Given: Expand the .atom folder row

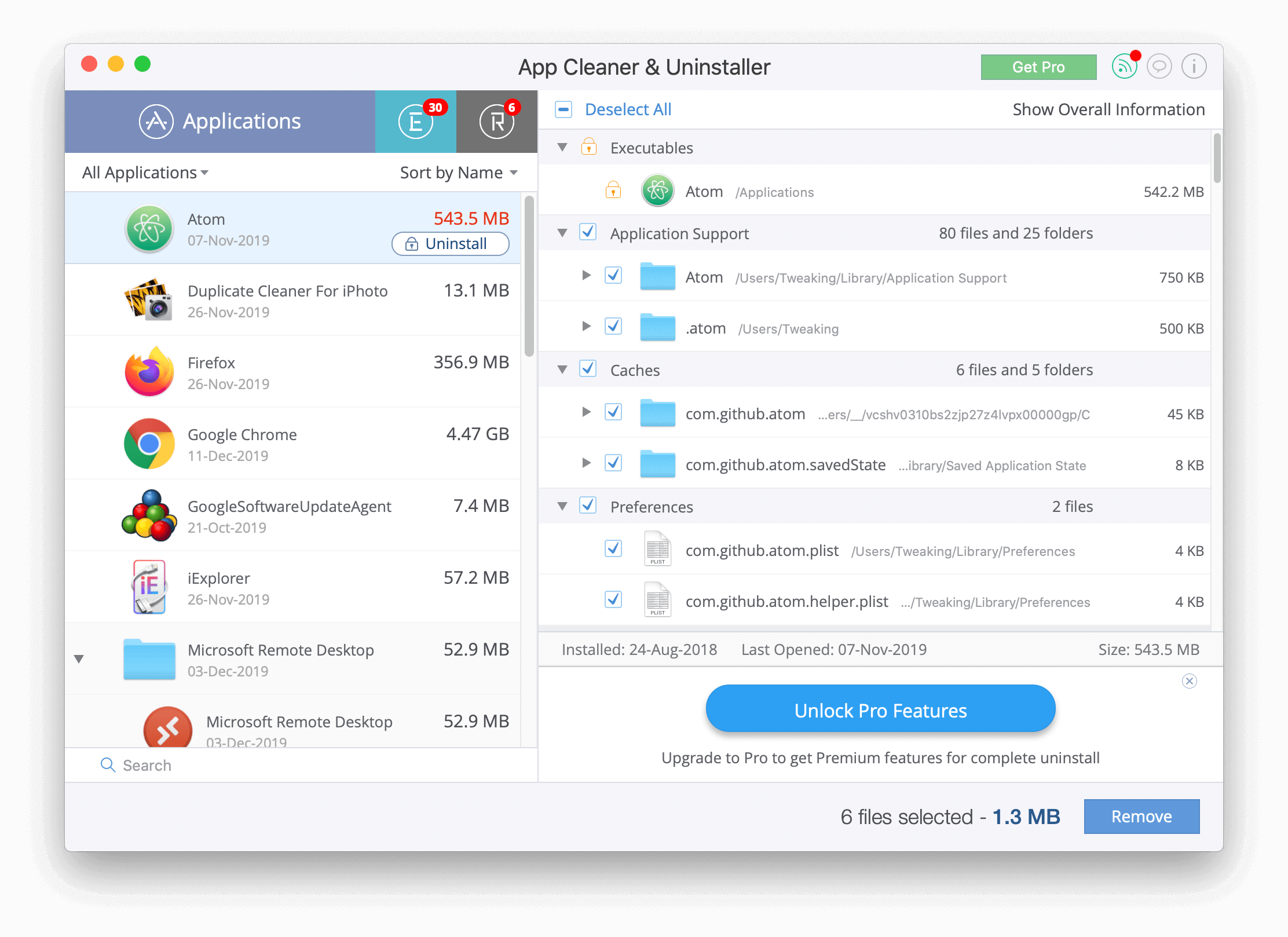Looking at the screenshot, I should (586, 326).
